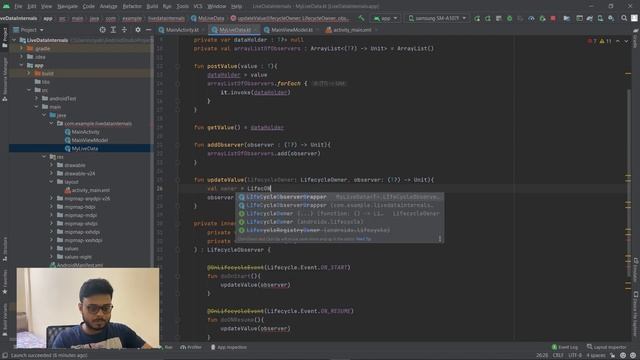Image resolution: width=640 pixels, height=360 pixels.
Task: Click the Make Project hammer icon
Action: pos(361,18)
